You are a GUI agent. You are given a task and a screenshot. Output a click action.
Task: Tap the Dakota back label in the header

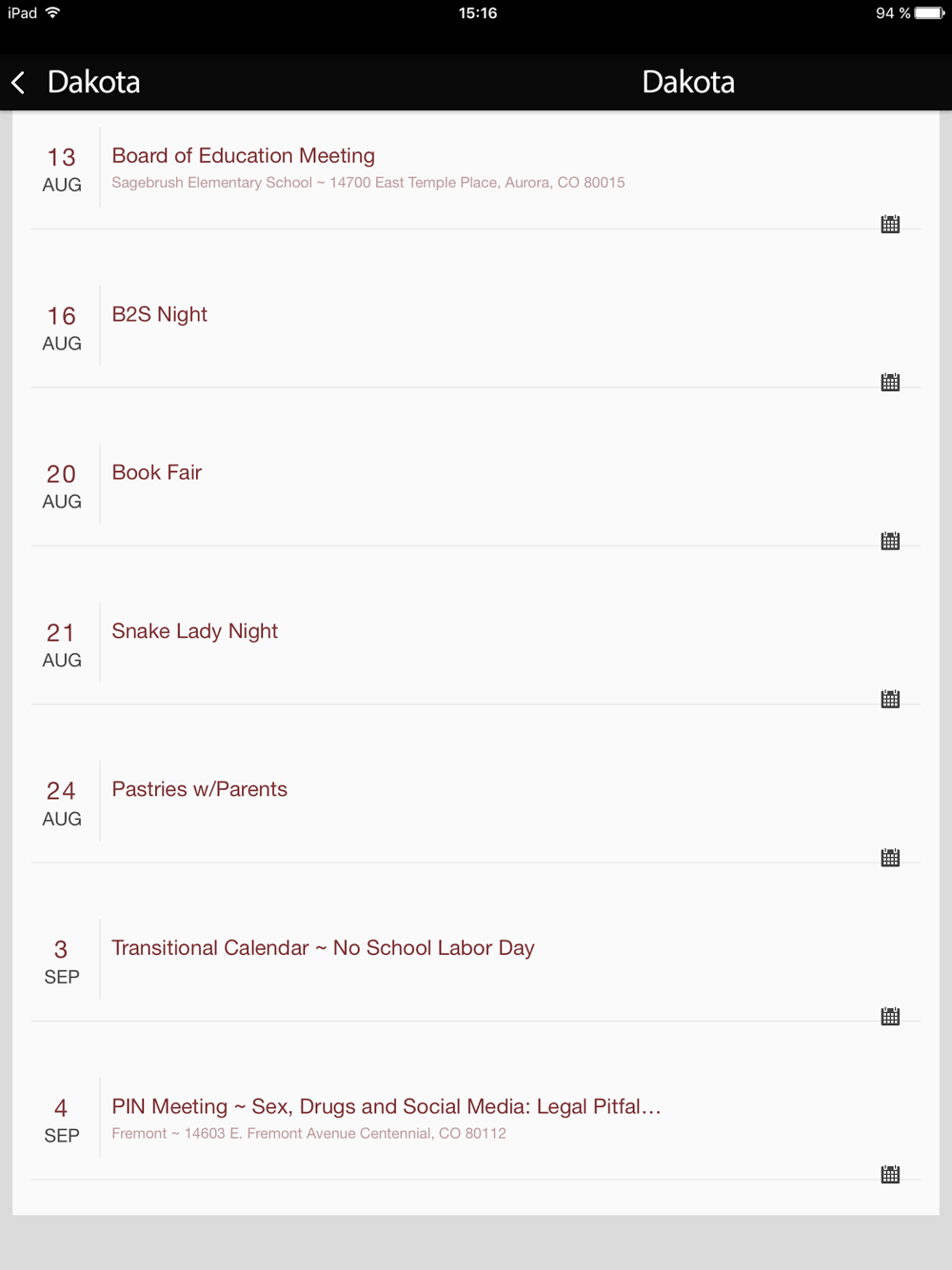(93, 83)
